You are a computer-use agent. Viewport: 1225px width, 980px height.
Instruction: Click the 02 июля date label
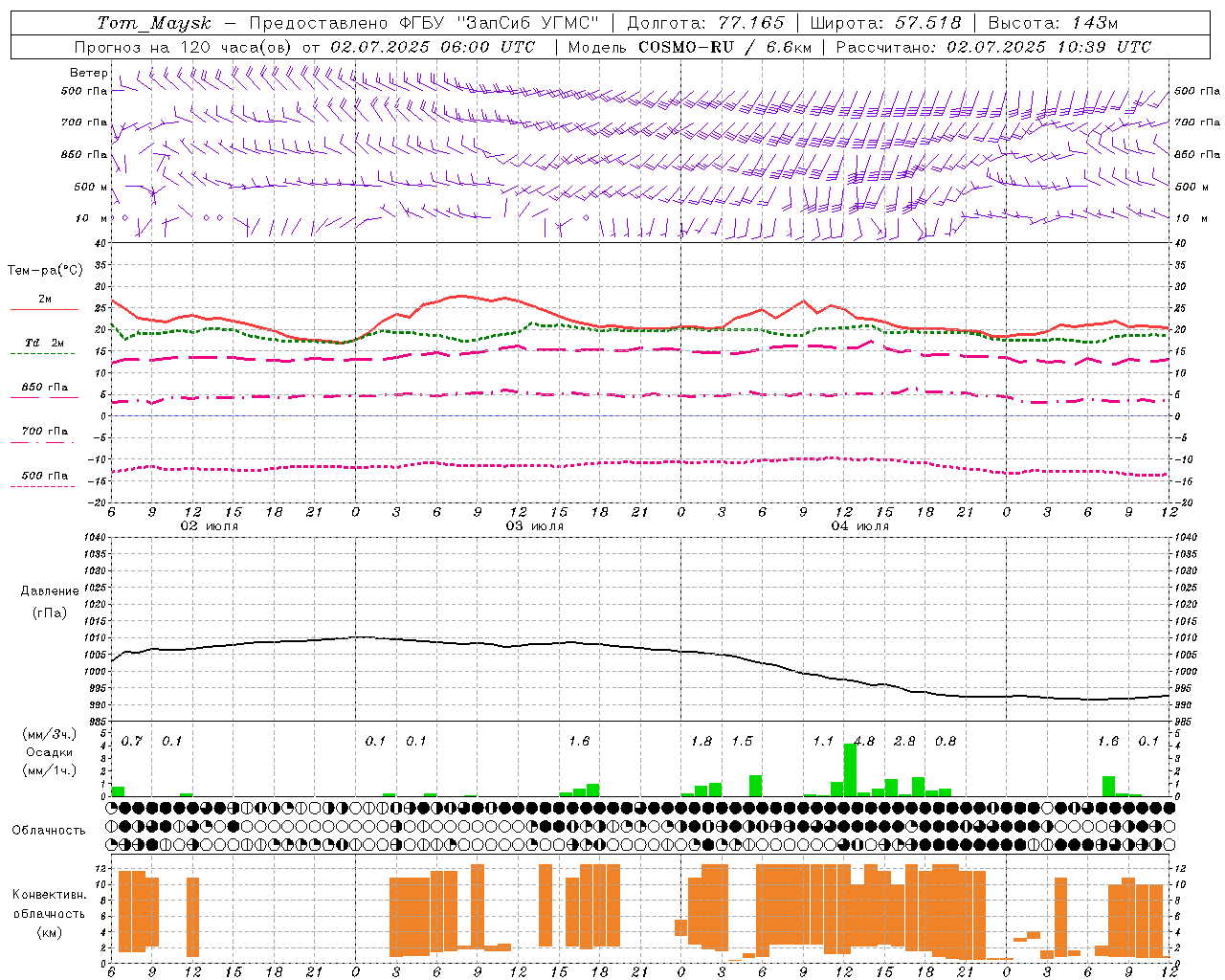pos(210,526)
